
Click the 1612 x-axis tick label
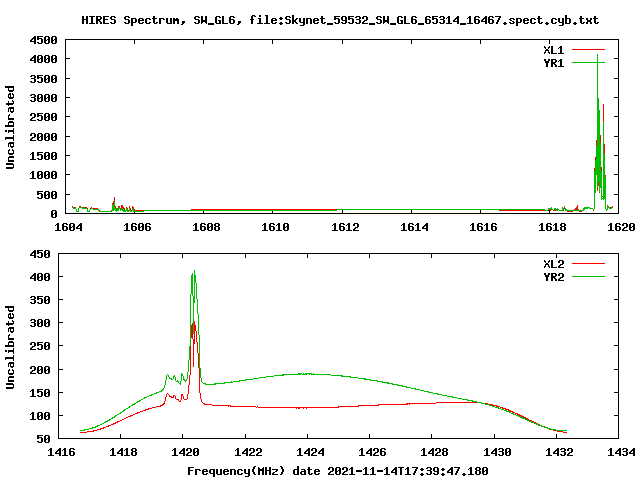coord(345,227)
